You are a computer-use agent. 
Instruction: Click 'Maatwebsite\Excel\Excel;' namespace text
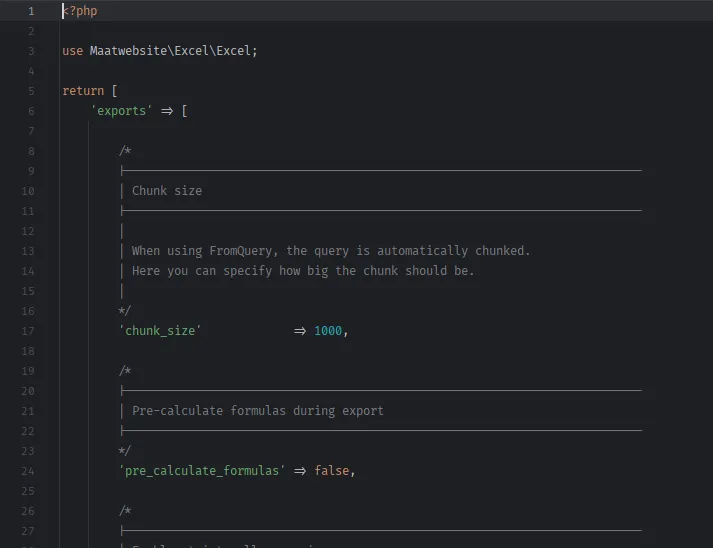tap(174, 51)
